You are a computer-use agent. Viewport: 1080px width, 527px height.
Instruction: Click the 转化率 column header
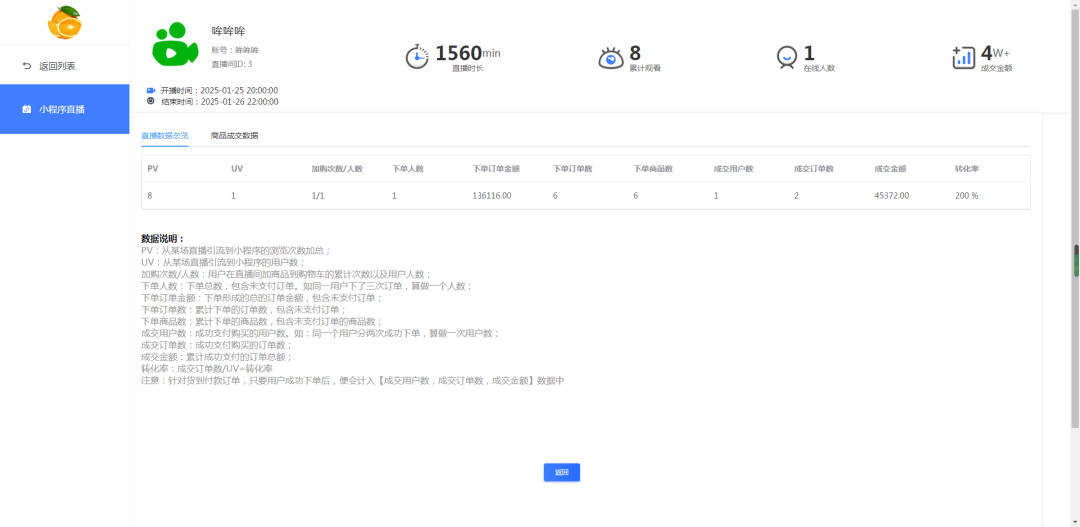point(966,169)
